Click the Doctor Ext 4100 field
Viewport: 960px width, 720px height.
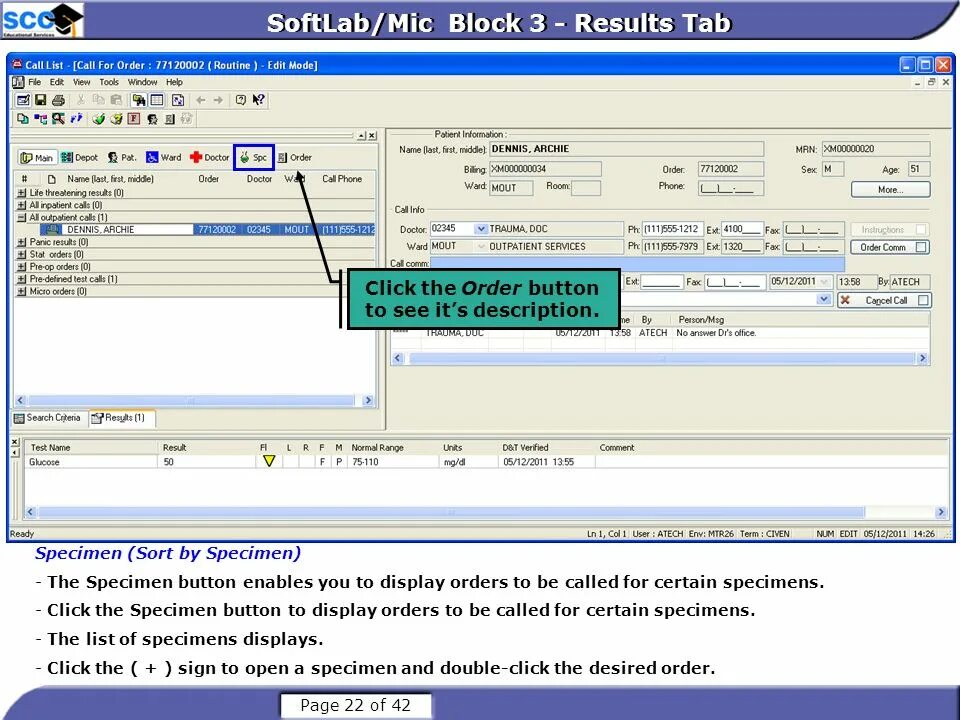click(742, 230)
